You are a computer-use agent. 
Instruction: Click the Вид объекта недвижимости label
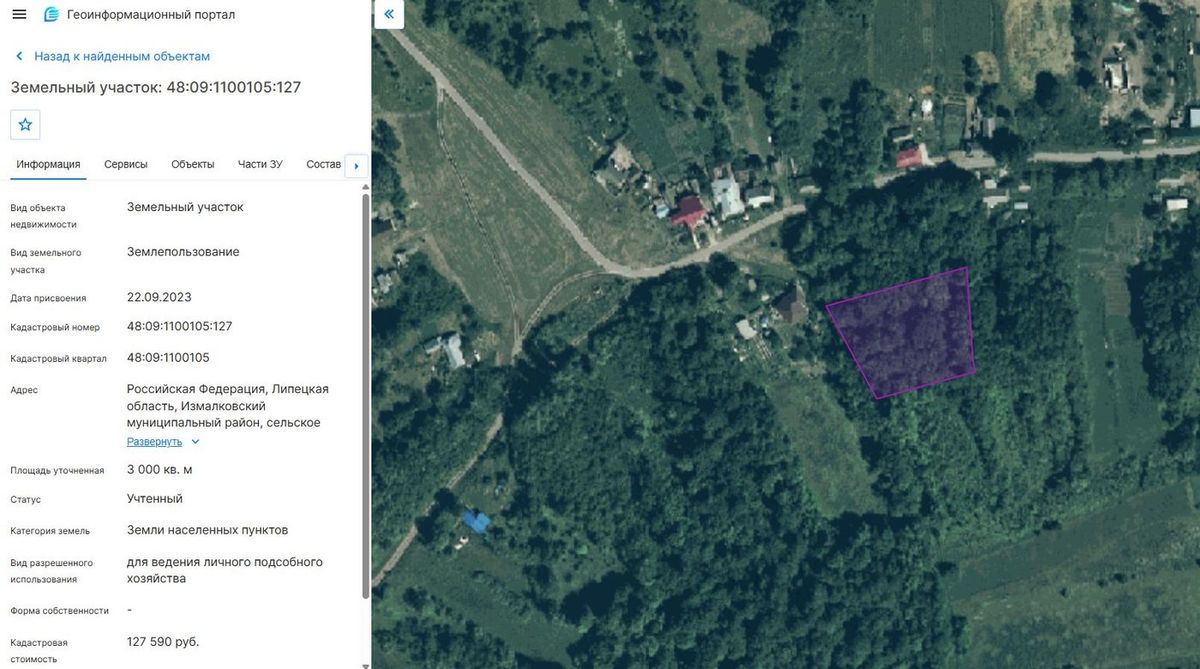44,216
